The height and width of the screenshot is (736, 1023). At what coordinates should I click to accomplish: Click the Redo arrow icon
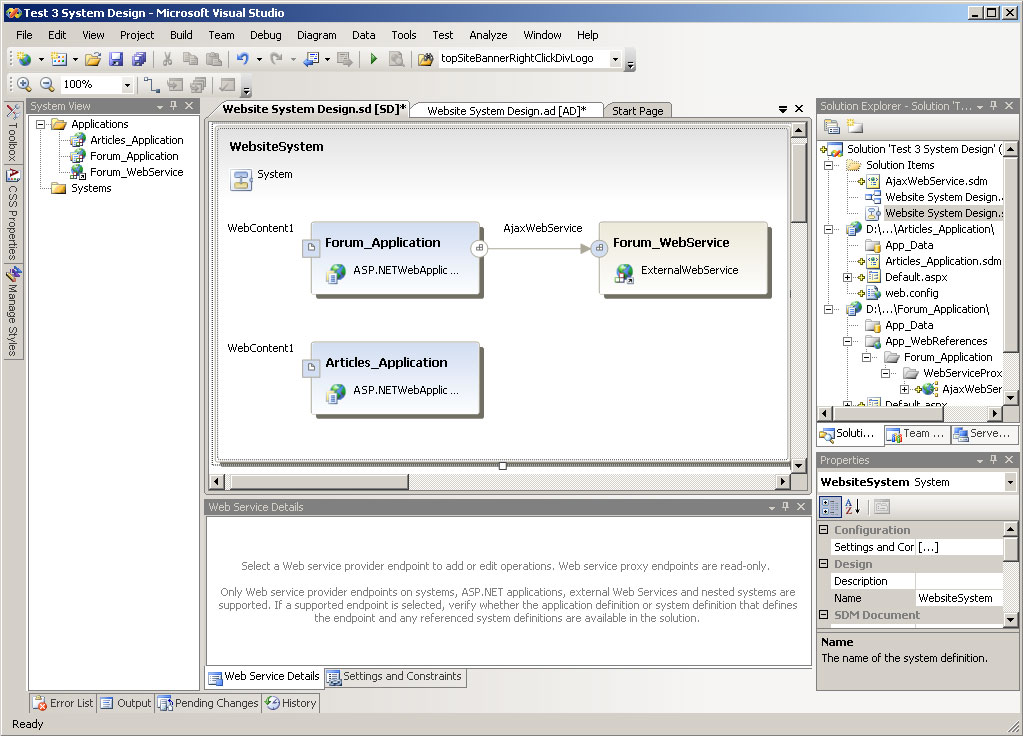pyautogui.click(x=277, y=59)
